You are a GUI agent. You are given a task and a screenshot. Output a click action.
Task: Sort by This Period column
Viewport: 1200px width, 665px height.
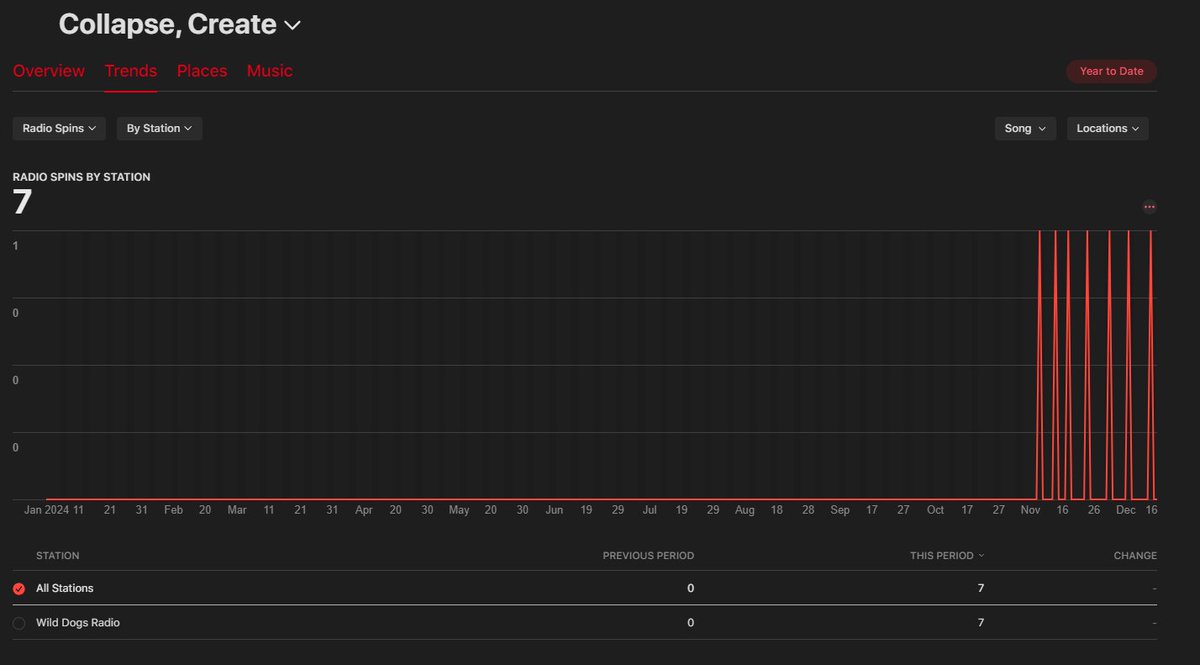946,556
